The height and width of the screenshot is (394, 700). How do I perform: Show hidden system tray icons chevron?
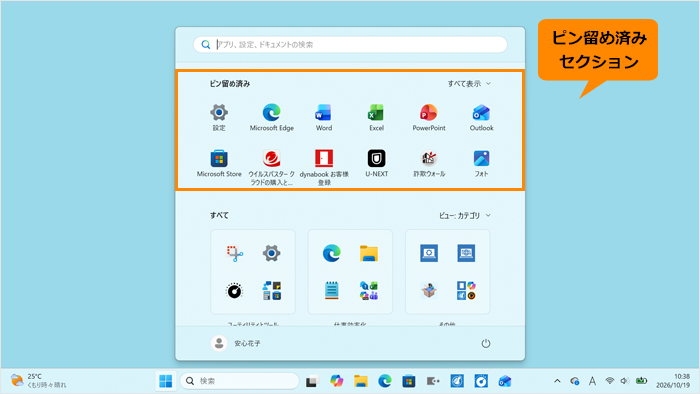pos(557,381)
